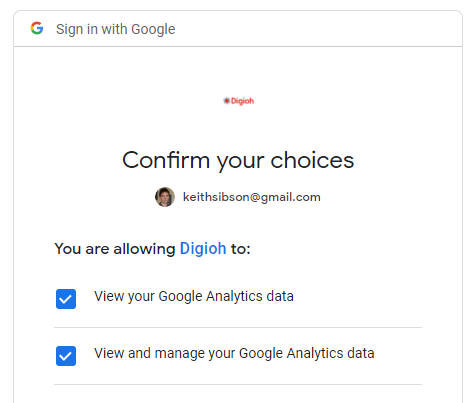Click the You are allowing text
The image size is (472, 403).
pyautogui.click(x=115, y=249)
